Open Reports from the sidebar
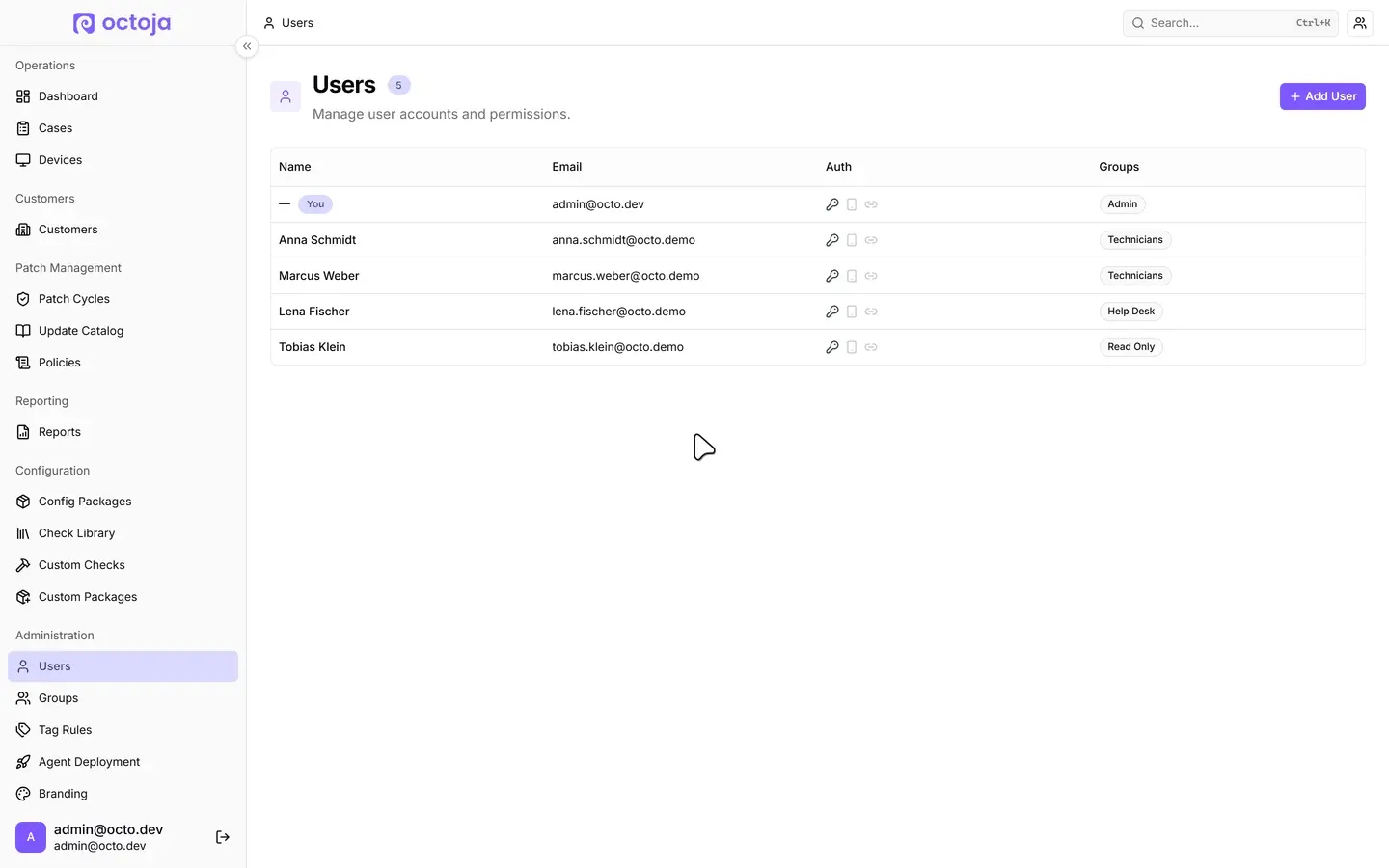Viewport: 1389px width, 868px height. point(123,432)
